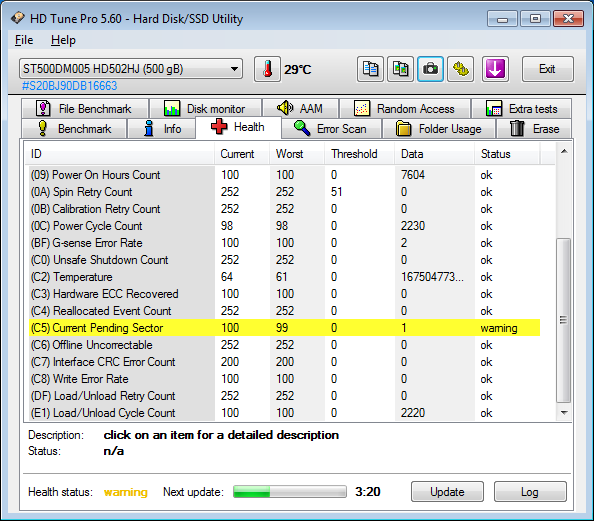Image resolution: width=594 pixels, height=521 pixels.
Task: Click the Log button
Action: tap(530, 492)
